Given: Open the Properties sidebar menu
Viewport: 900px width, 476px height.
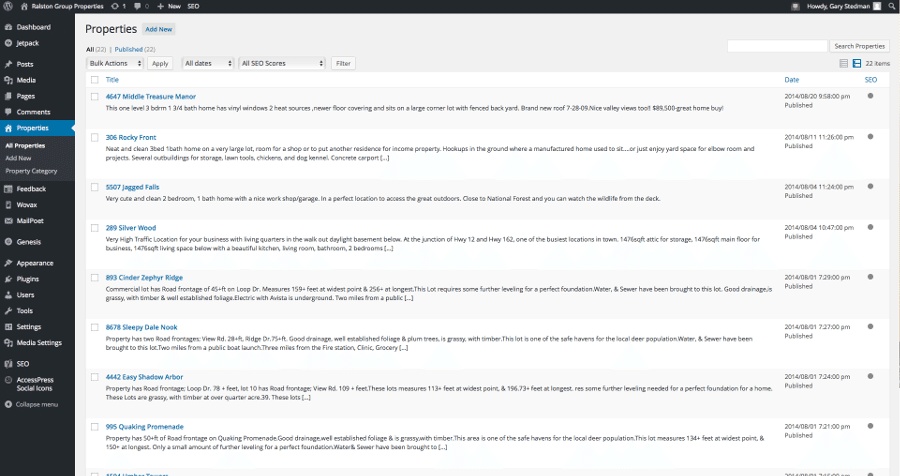Looking at the screenshot, I should pos(37,128).
